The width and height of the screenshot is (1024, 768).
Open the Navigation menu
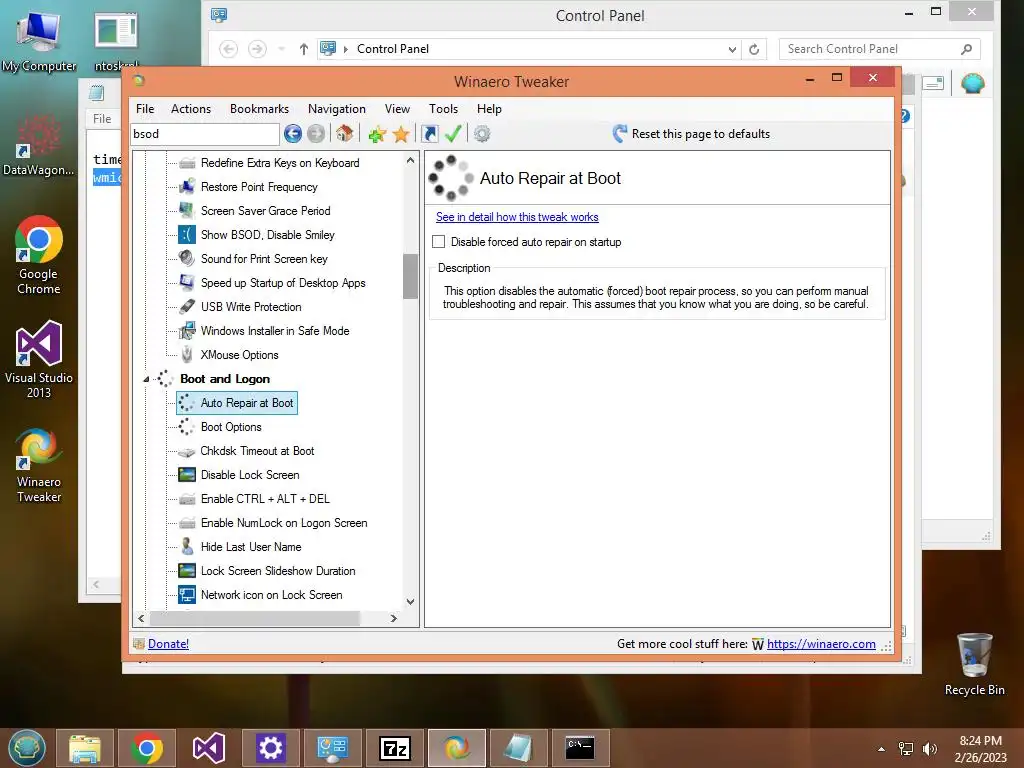pos(337,109)
